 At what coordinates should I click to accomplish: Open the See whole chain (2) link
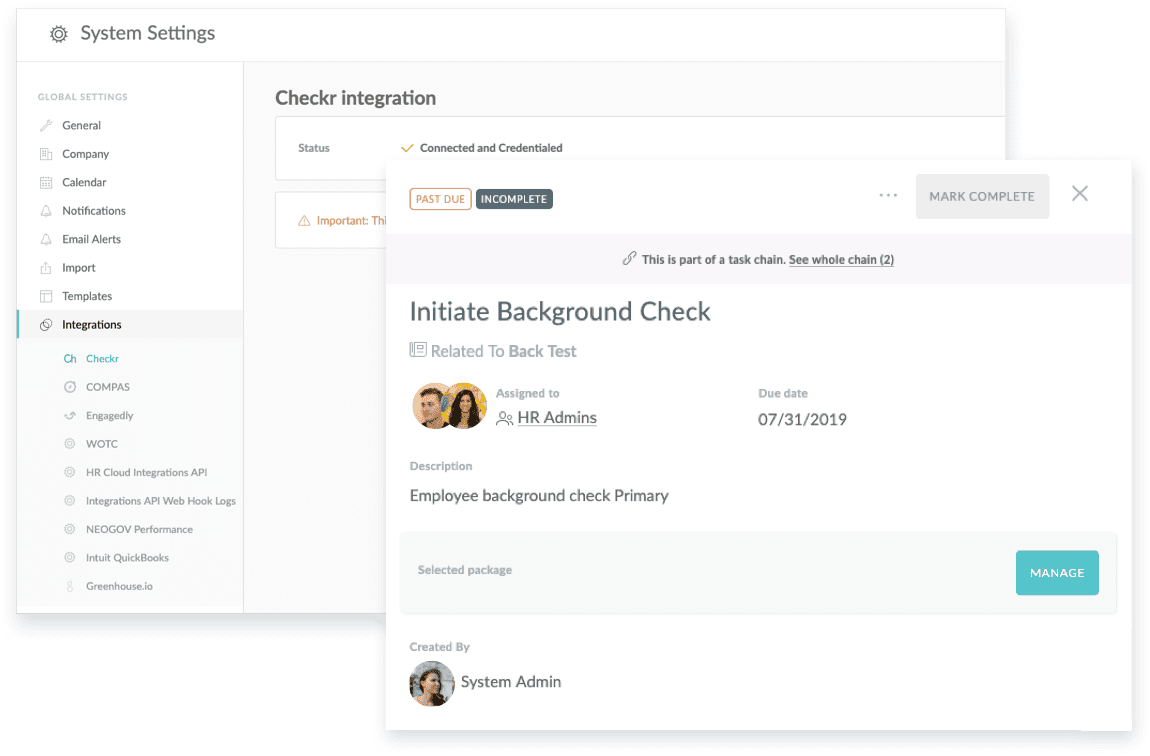pos(841,260)
